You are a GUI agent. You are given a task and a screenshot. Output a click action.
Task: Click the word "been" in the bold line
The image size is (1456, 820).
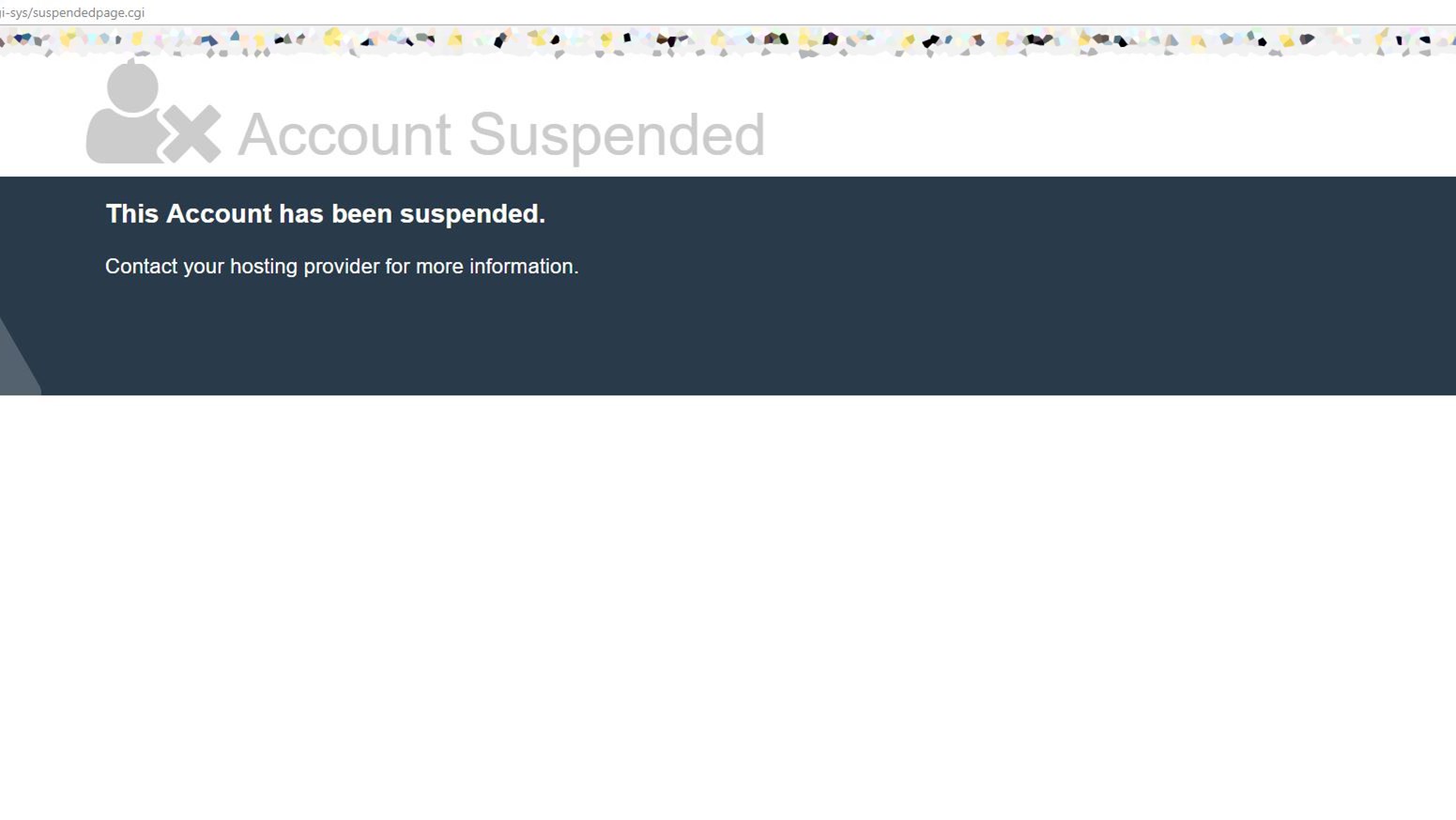coord(361,213)
